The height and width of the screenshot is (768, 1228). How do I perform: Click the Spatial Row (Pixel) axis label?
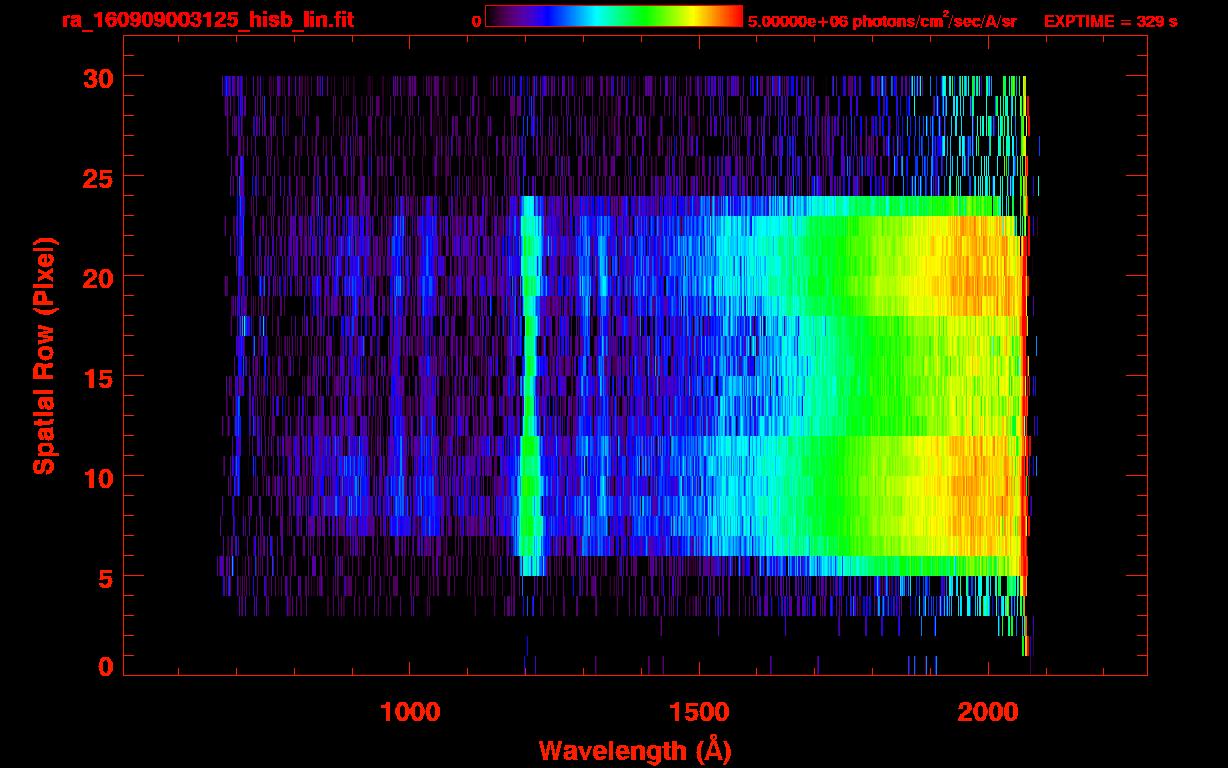click(44, 356)
